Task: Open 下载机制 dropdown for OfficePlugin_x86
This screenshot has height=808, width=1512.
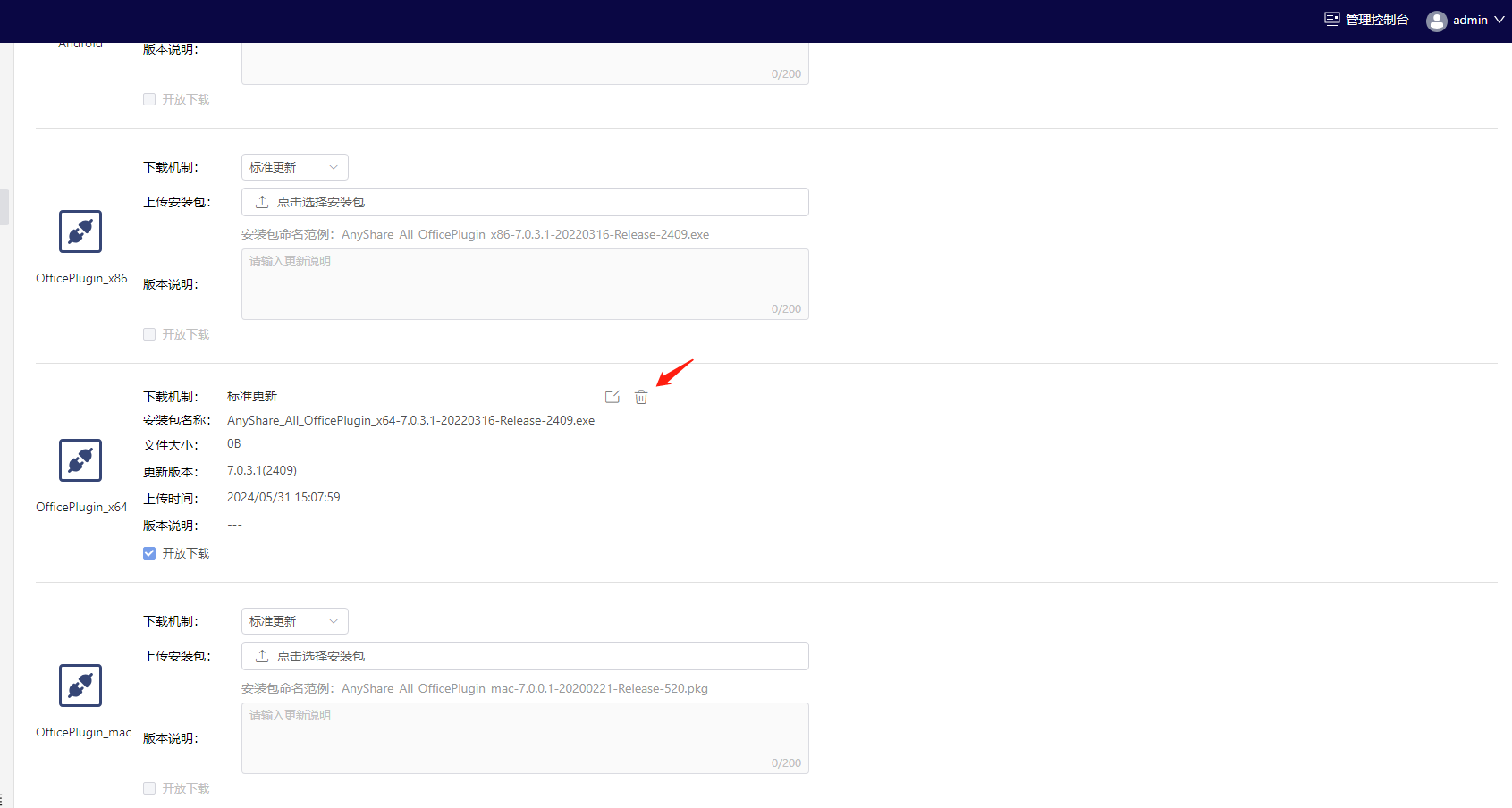Action: pos(294,167)
